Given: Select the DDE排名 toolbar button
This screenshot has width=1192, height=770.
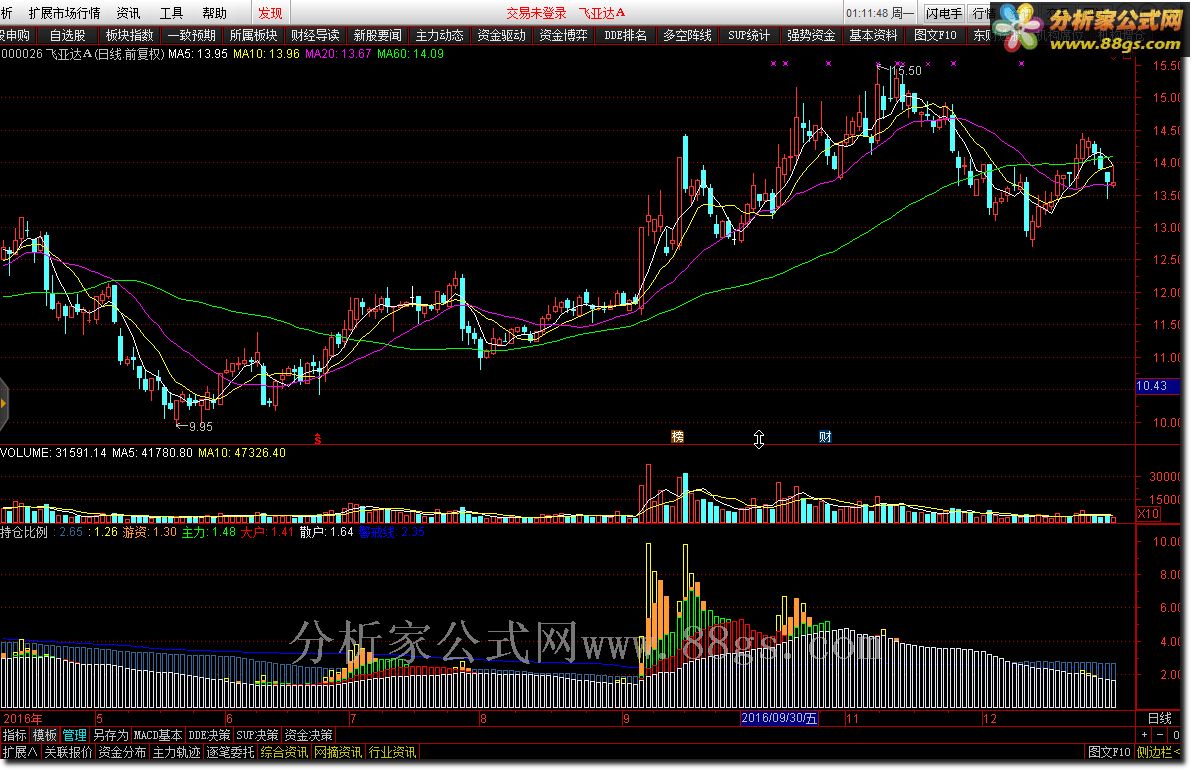Looking at the screenshot, I should [626, 35].
